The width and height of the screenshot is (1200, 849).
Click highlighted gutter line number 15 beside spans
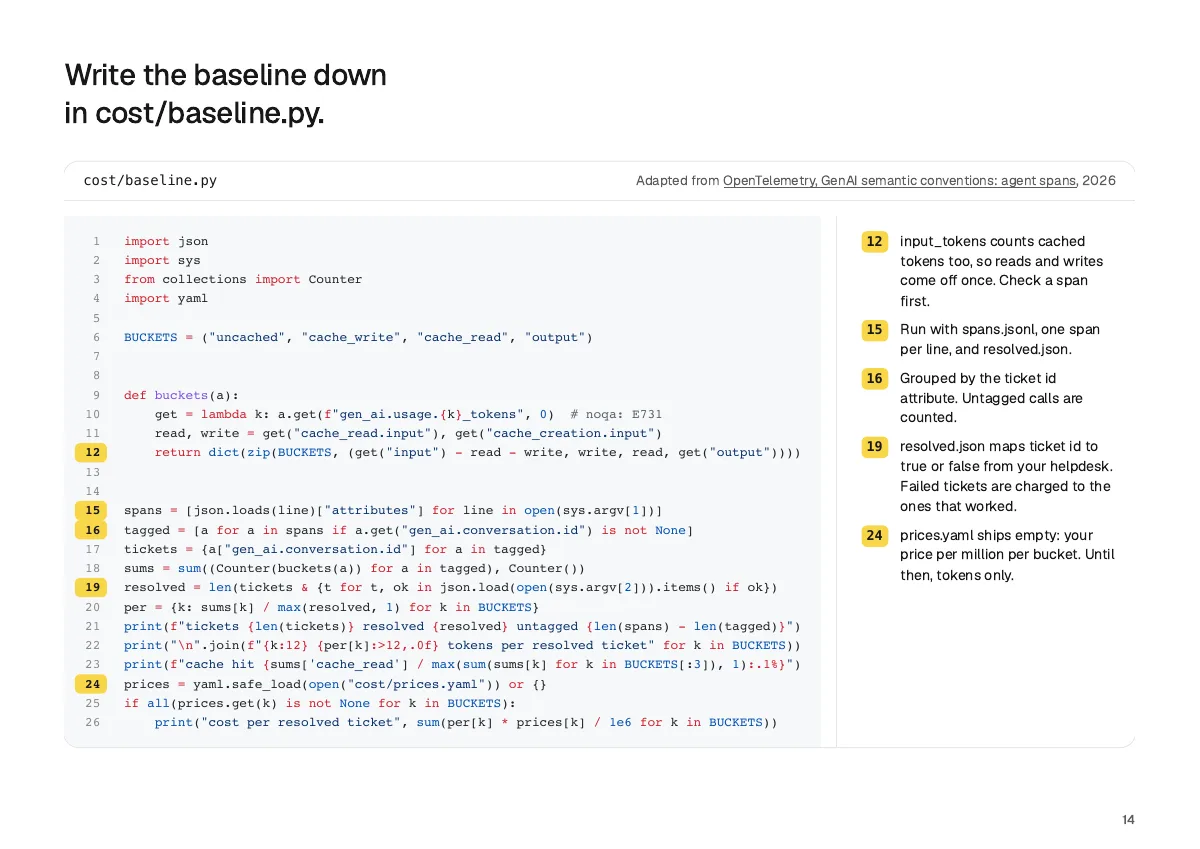tap(92, 510)
